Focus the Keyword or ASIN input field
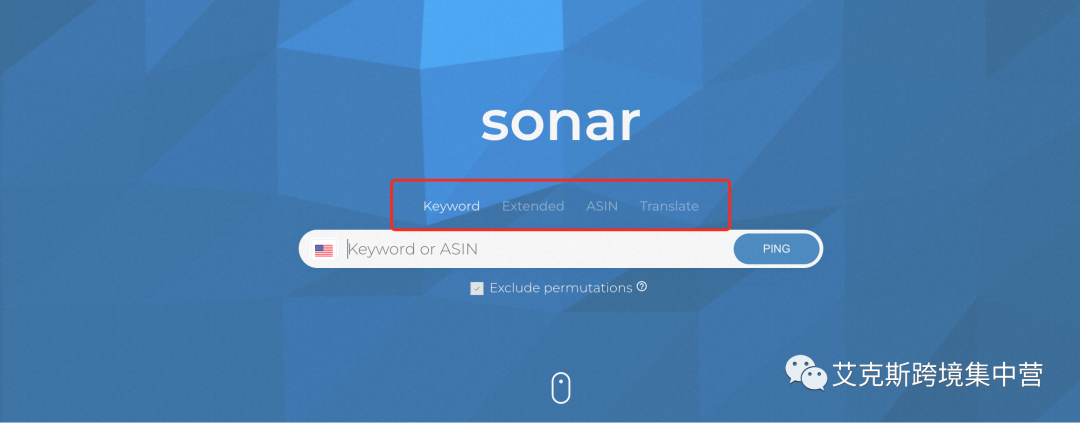Image resolution: width=1080 pixels, height=423 pixels. click(535, 250)
